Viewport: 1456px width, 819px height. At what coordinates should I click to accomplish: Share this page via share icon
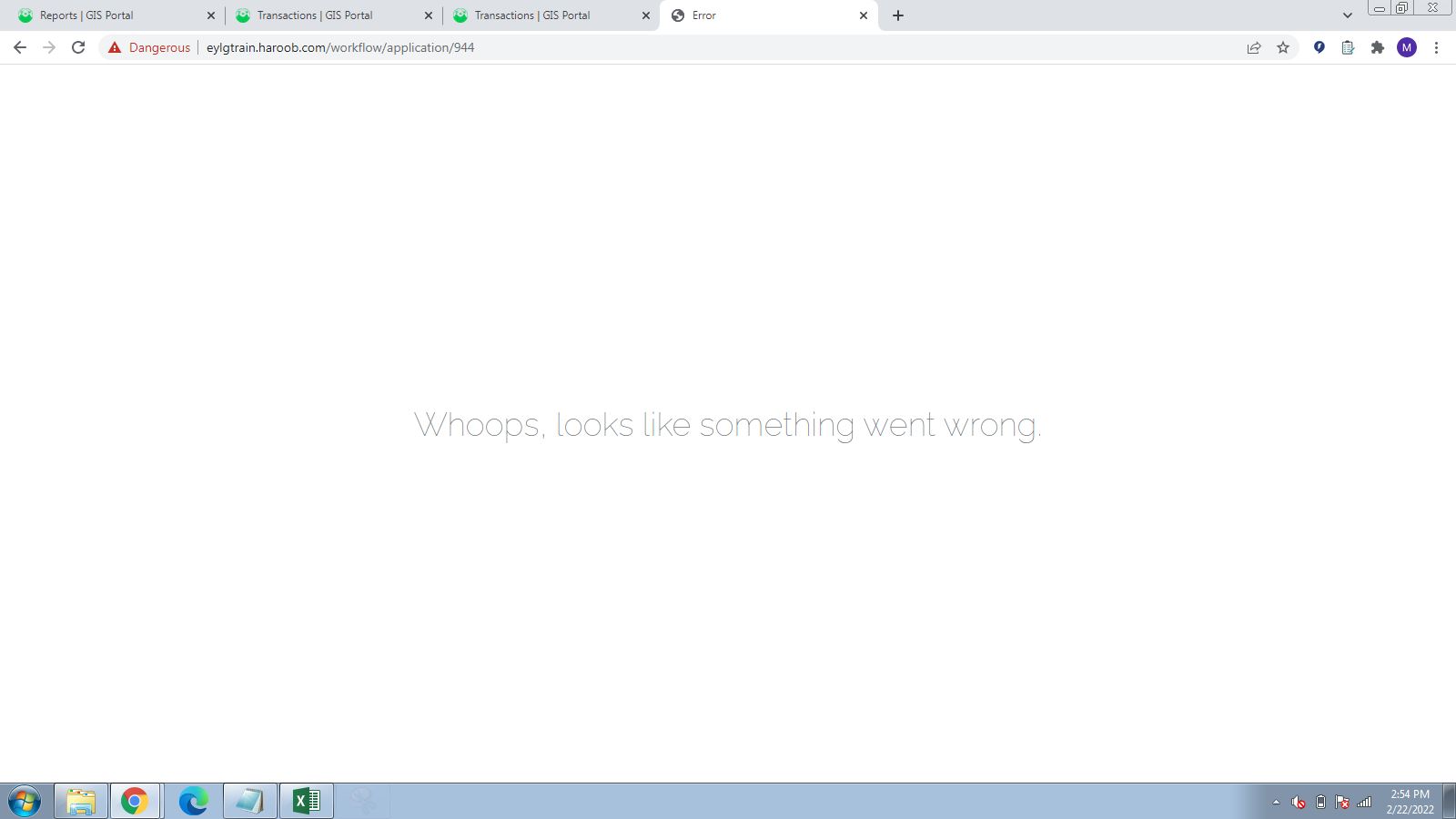tap(1254, 47)
